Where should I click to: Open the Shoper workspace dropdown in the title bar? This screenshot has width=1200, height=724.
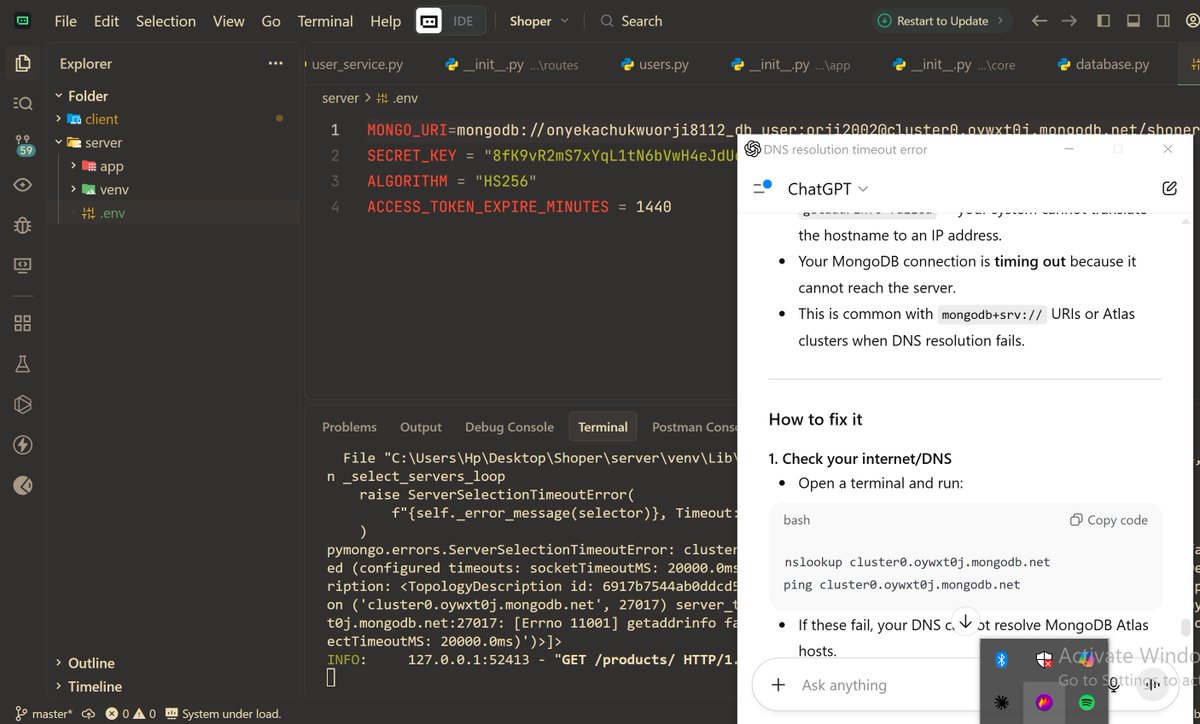[x=538, y=20]
